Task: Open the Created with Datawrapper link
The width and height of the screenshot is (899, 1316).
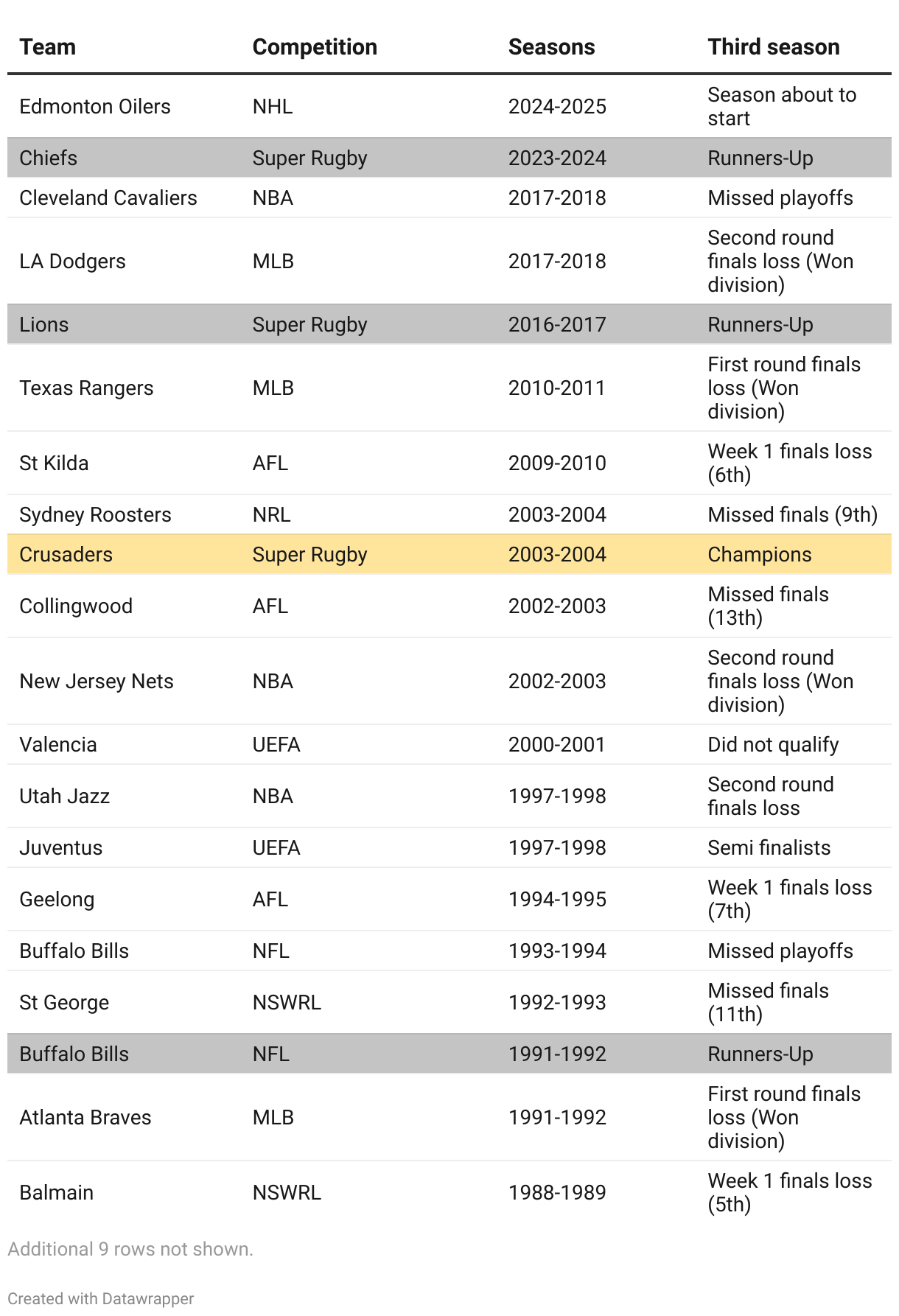Action: pos(101,1298)
